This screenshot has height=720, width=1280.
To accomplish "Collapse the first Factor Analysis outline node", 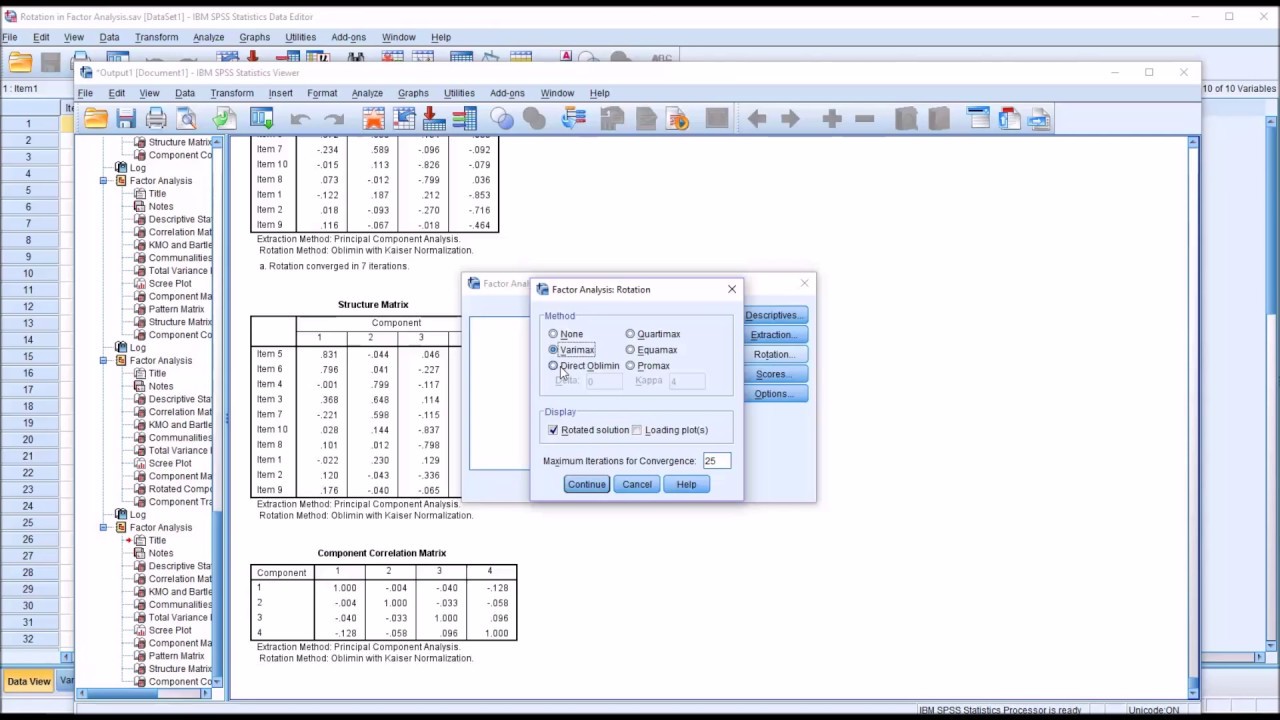I will click(103, 181).
